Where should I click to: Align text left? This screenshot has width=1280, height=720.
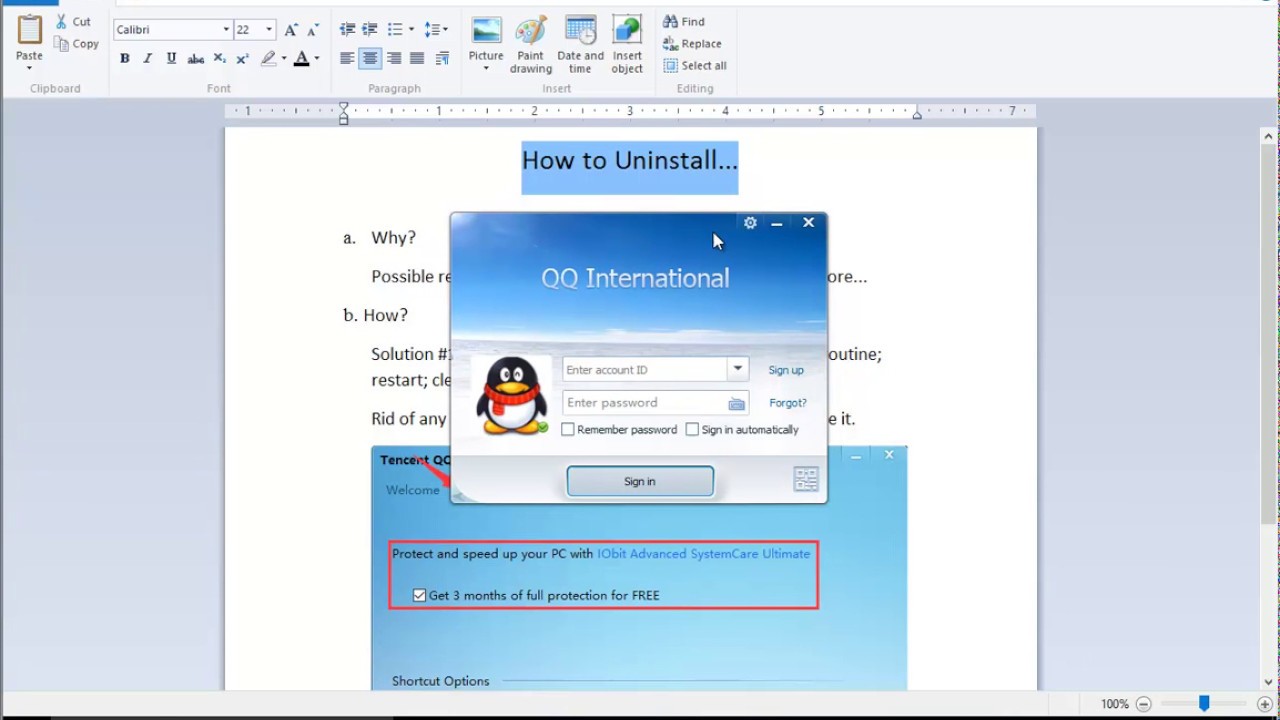(347, 59)
